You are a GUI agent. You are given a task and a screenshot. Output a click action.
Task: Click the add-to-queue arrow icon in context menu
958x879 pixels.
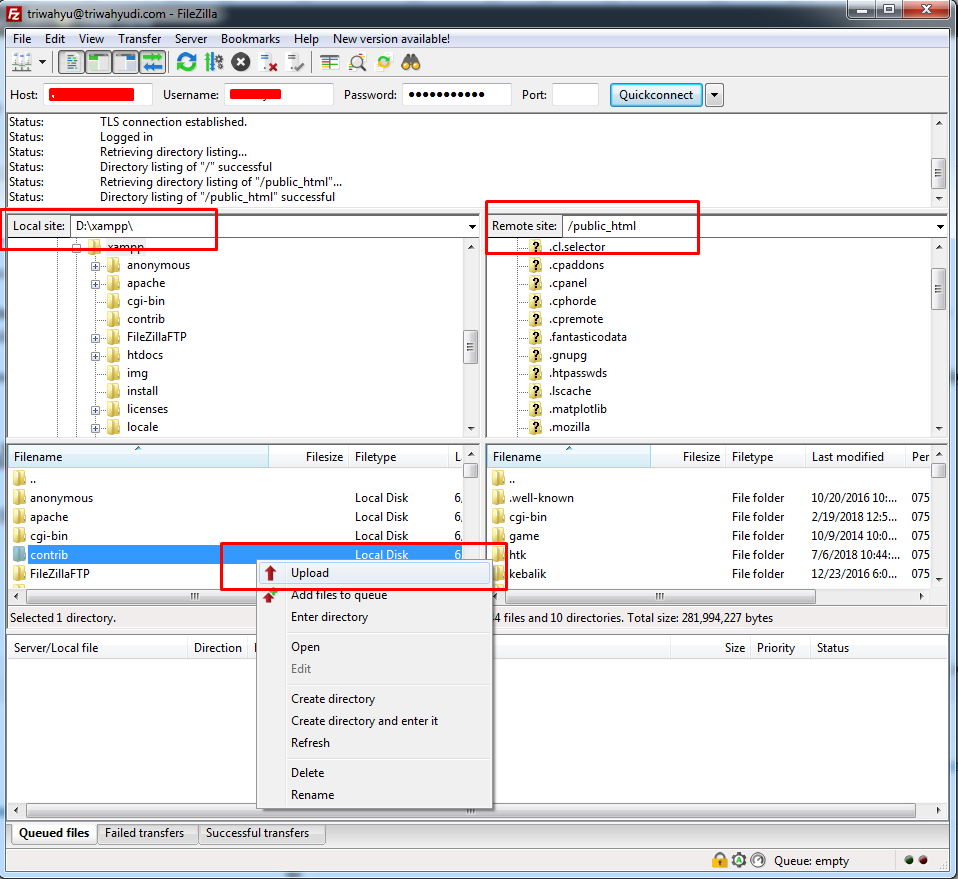[x=270, y=595]
